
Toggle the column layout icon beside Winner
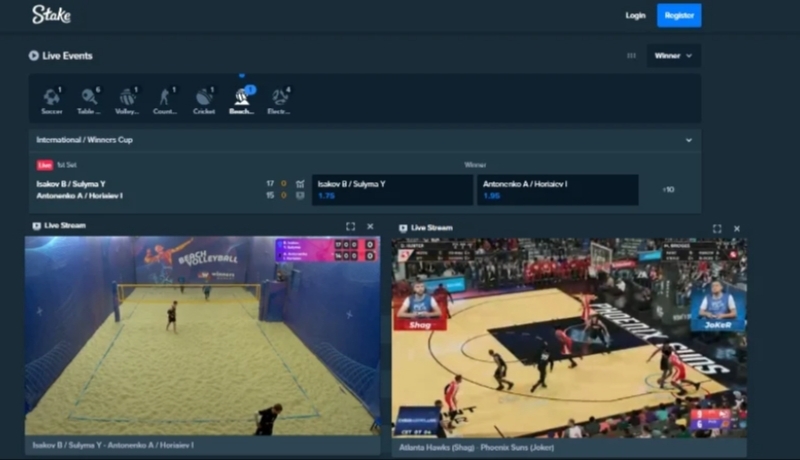(x=631, y=56)
